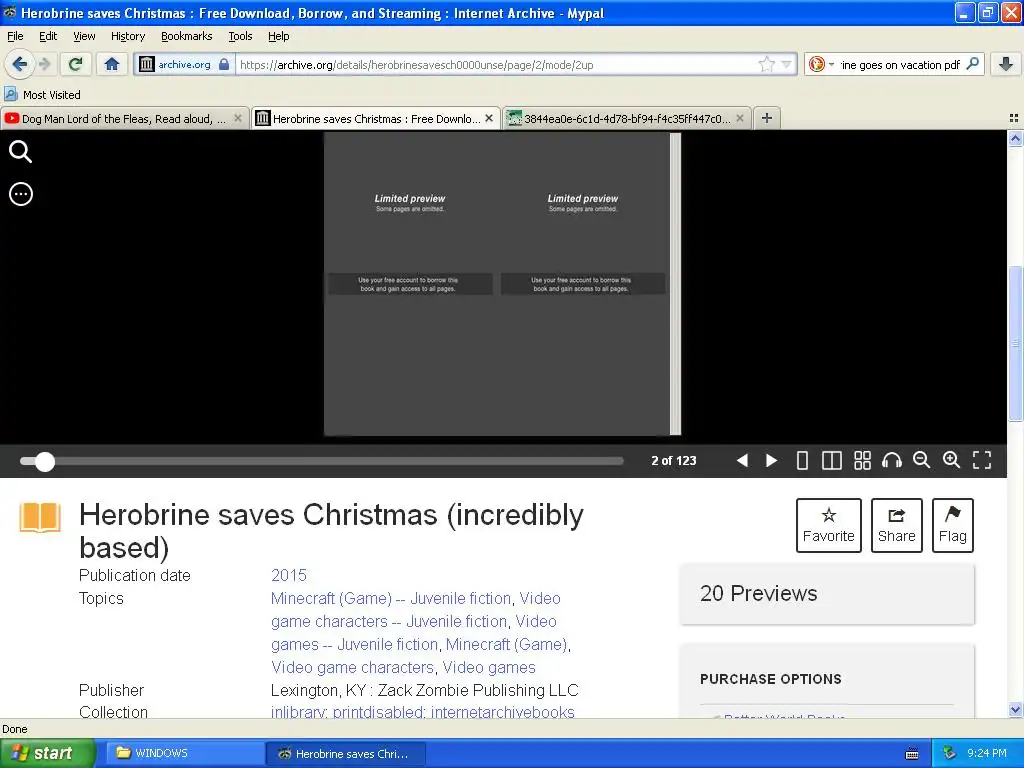
Task: Open the Most Visited bookmarks folder
Action: (43, 95)
